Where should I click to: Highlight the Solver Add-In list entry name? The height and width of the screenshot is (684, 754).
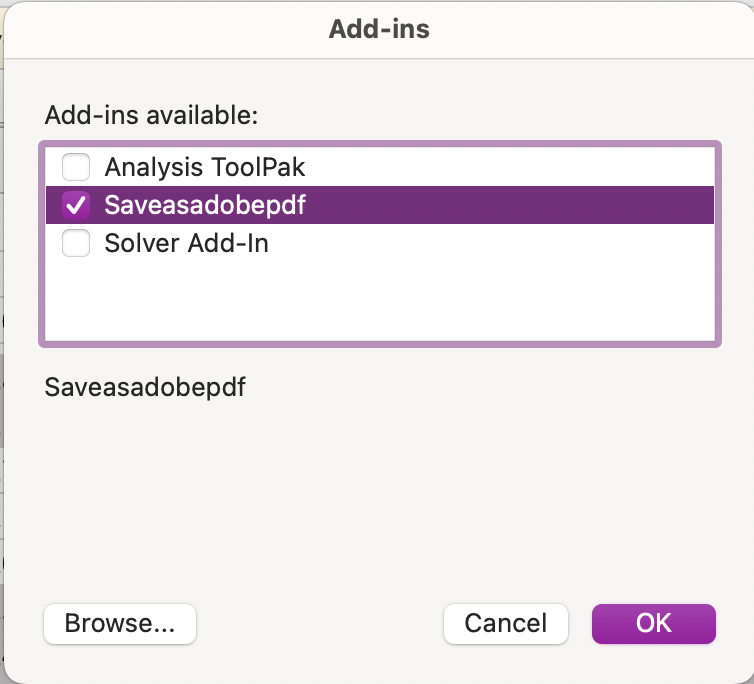click(x=186, y=243)
